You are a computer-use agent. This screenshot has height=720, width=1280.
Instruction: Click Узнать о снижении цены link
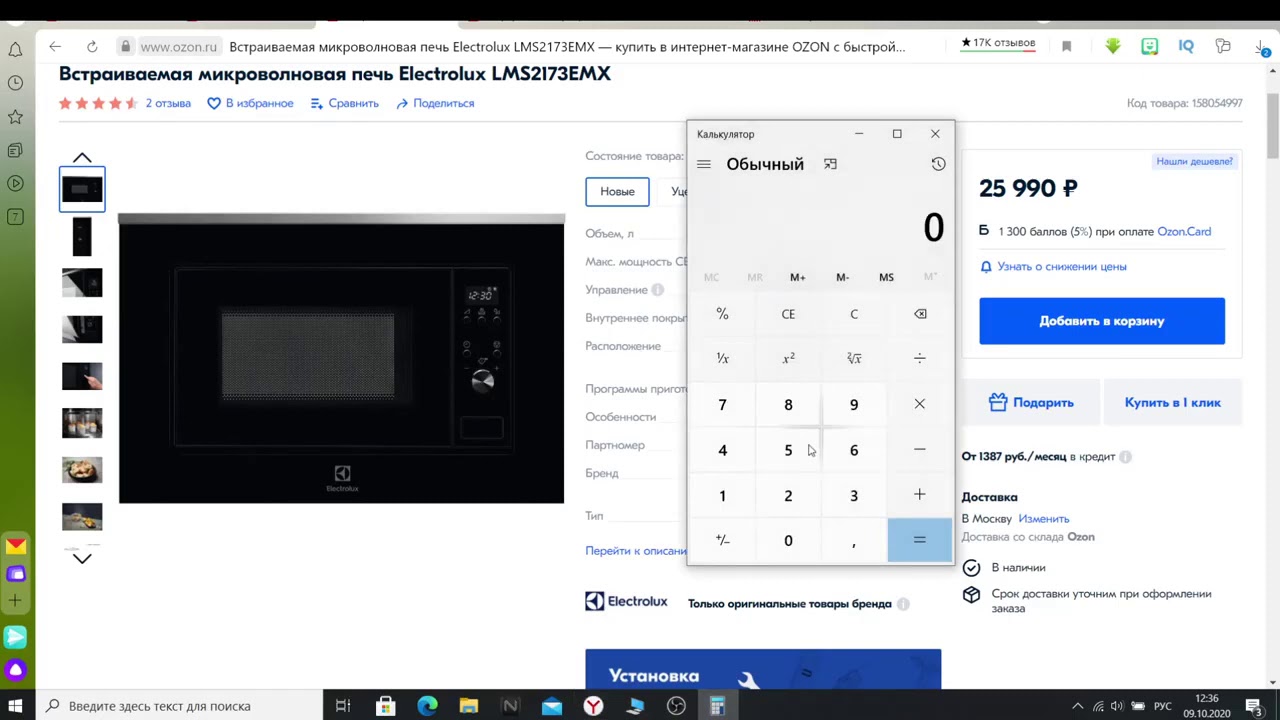1053,267
